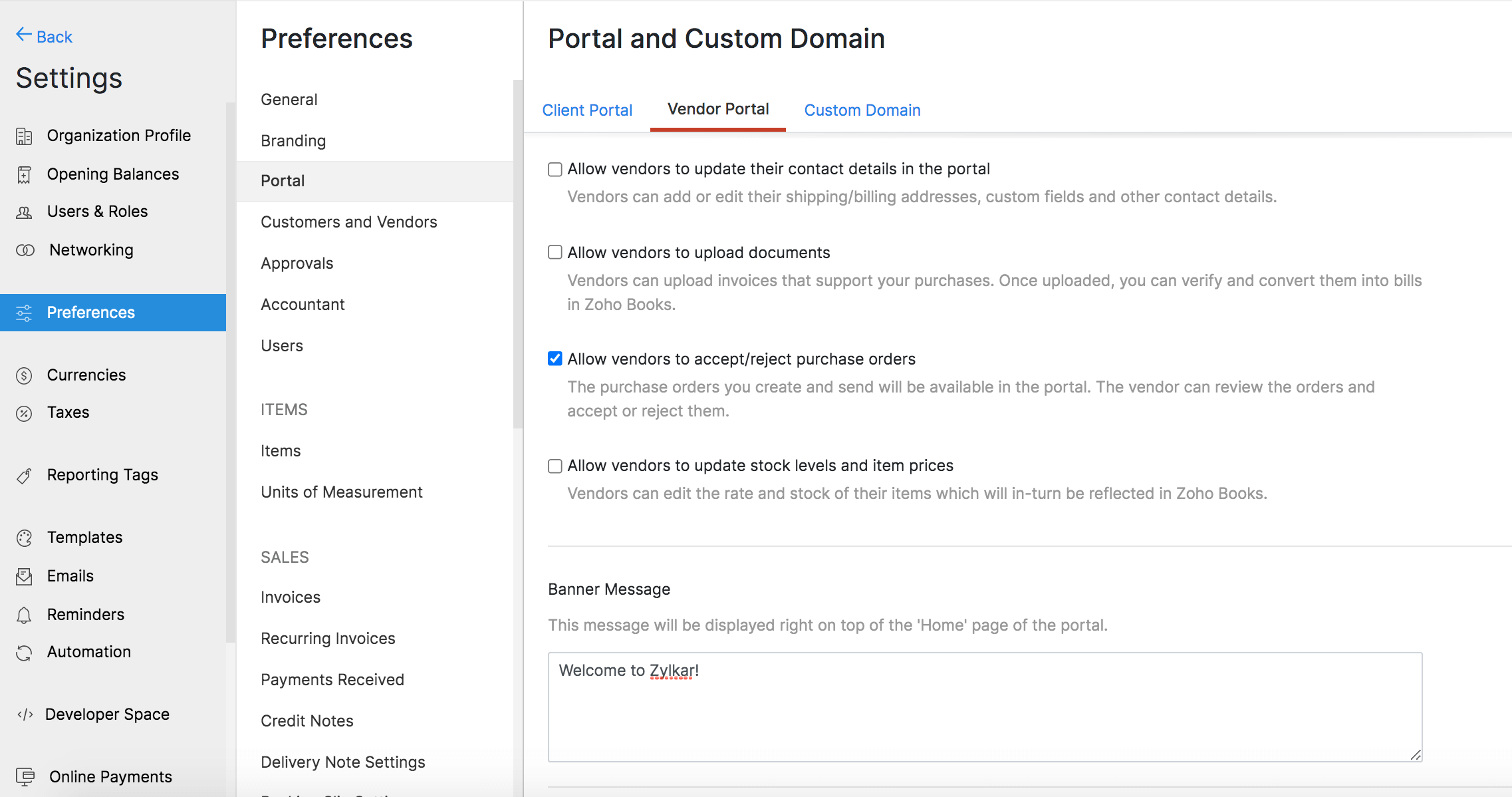Click the Networking sidebar icon
The height and width of the screenshot is (797, 1512).
pos(25,249)
